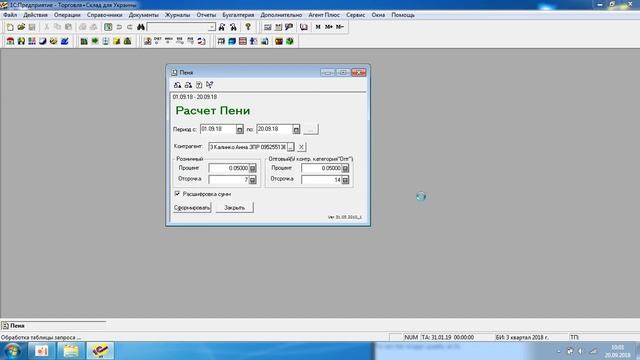
Task: Open the Документы menu
Action: (x=144, y=15)
